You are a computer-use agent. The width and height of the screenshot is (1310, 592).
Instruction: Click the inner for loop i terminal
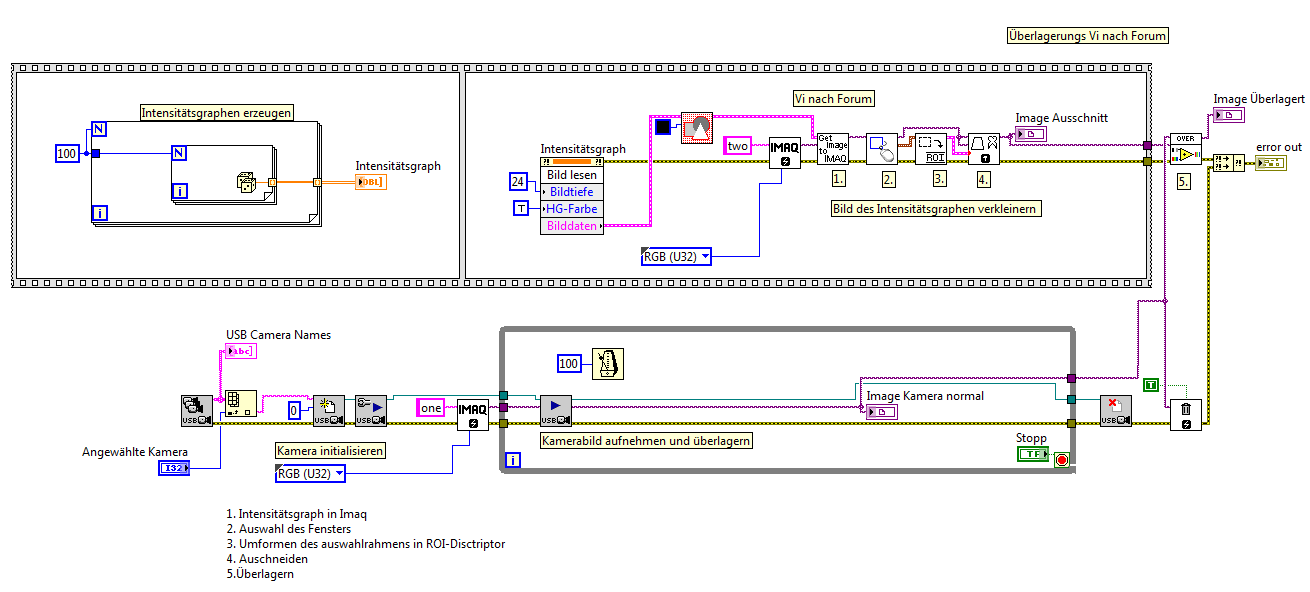(x=180, y=191)
